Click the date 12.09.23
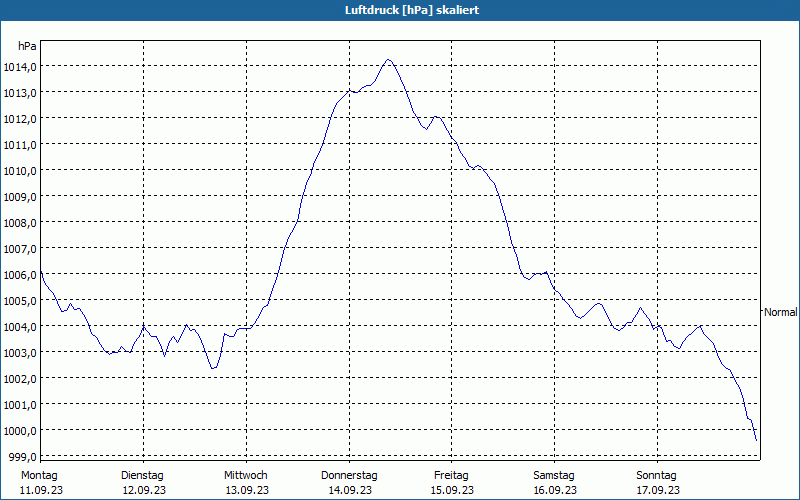Viewport: 800px width, 500px height. point(144,490)
